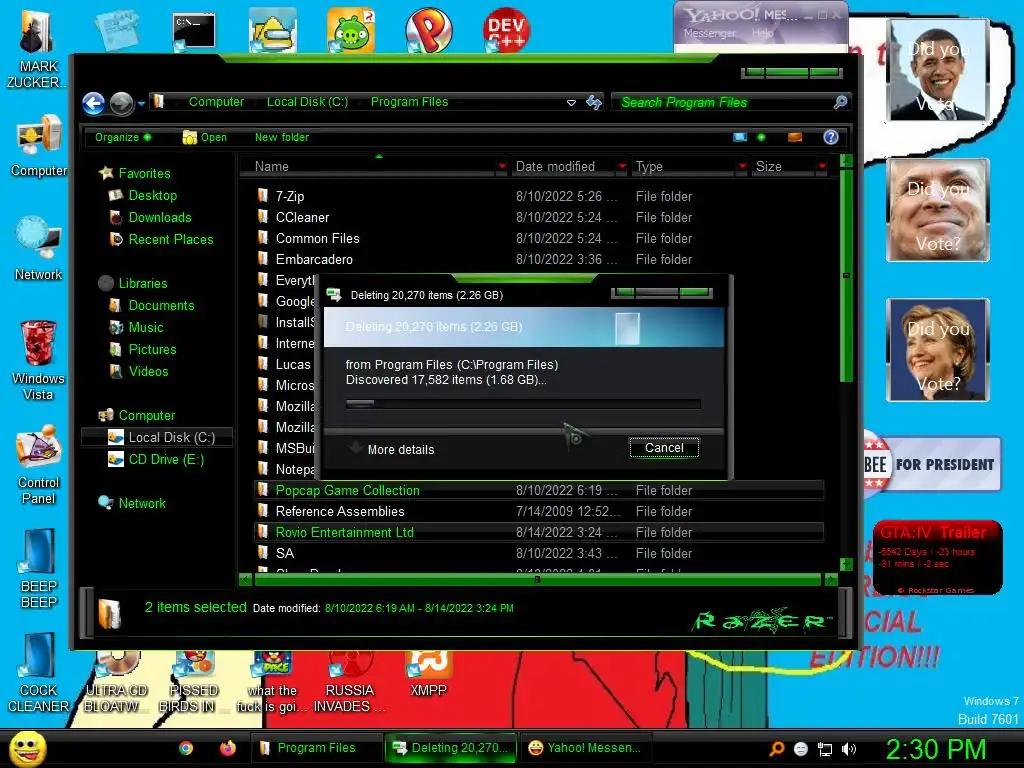Click the search magnifier icon in Explorer
The height and width of the screenshot is (768, 1024).
click(x=840, y=102)
